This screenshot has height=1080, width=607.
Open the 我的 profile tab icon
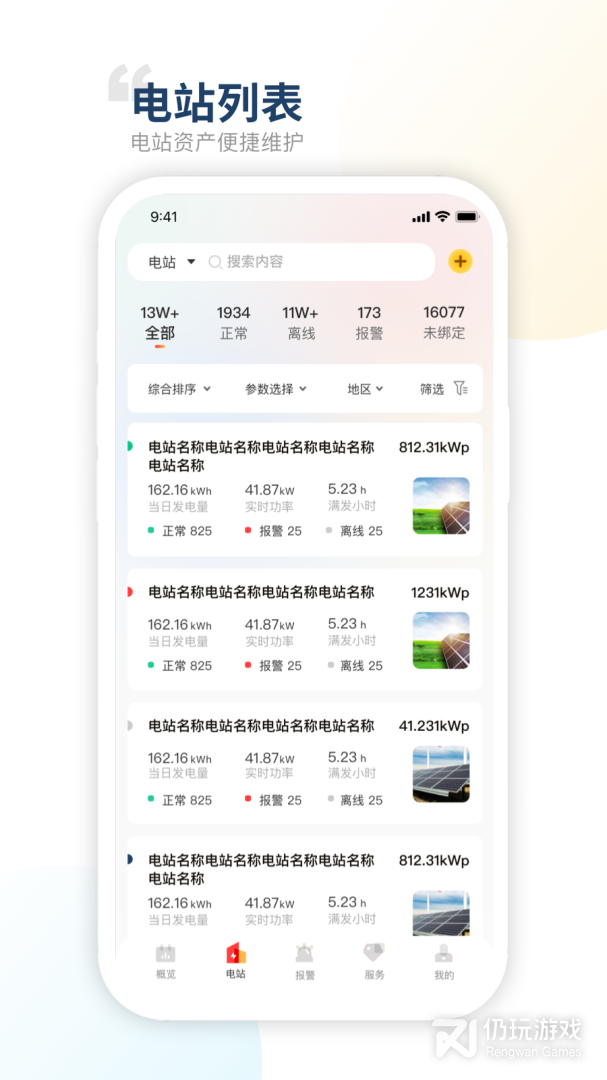point(444,954)
